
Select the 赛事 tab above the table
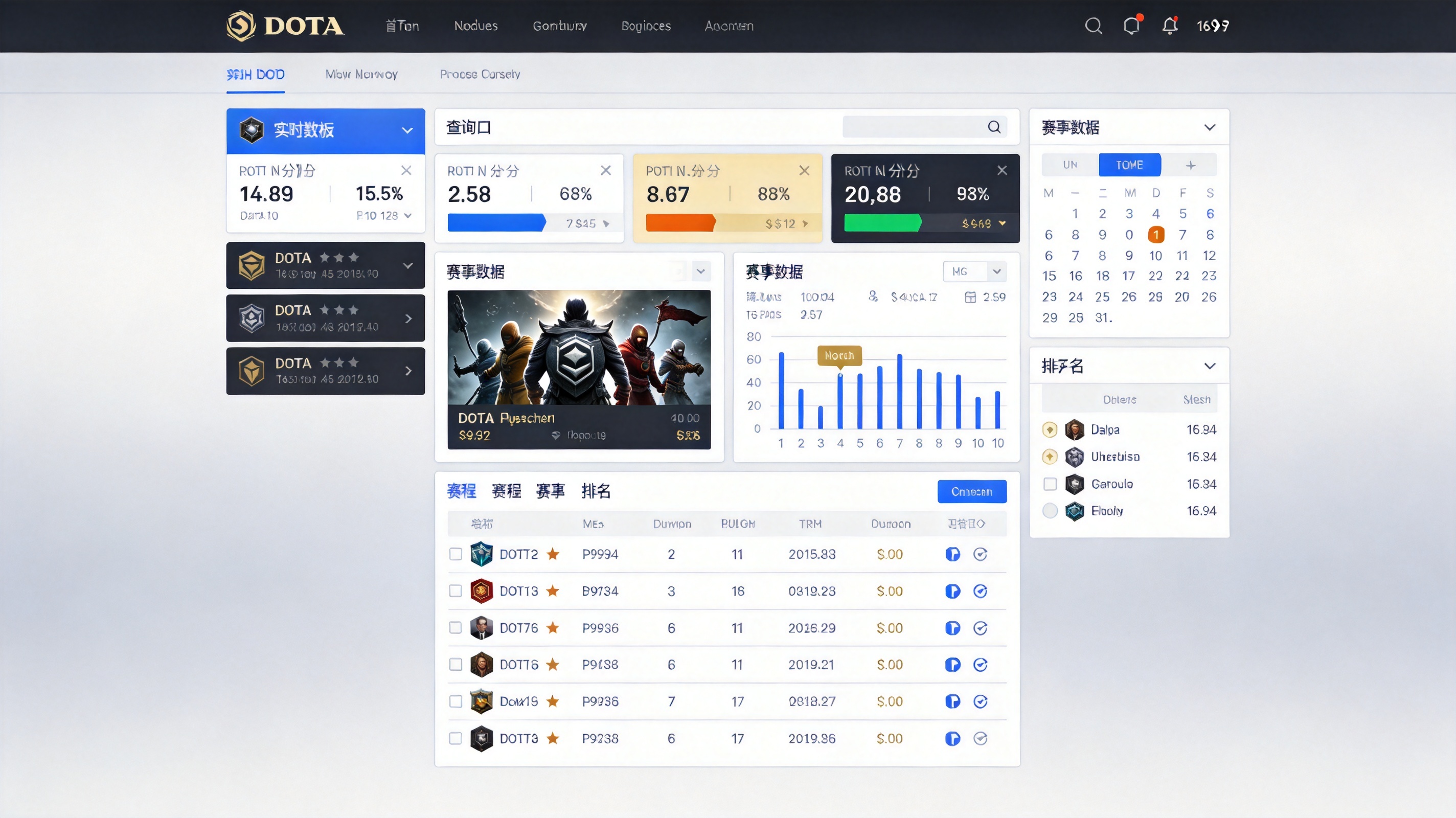click(550, 491)
